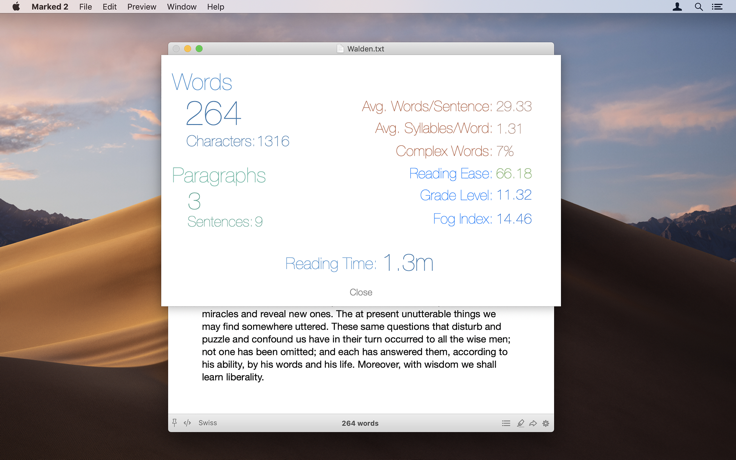This screenshot has height=460, width=736.
Task: Minimize the Walden.txt window with yellow button
Action: pos(187,48)
